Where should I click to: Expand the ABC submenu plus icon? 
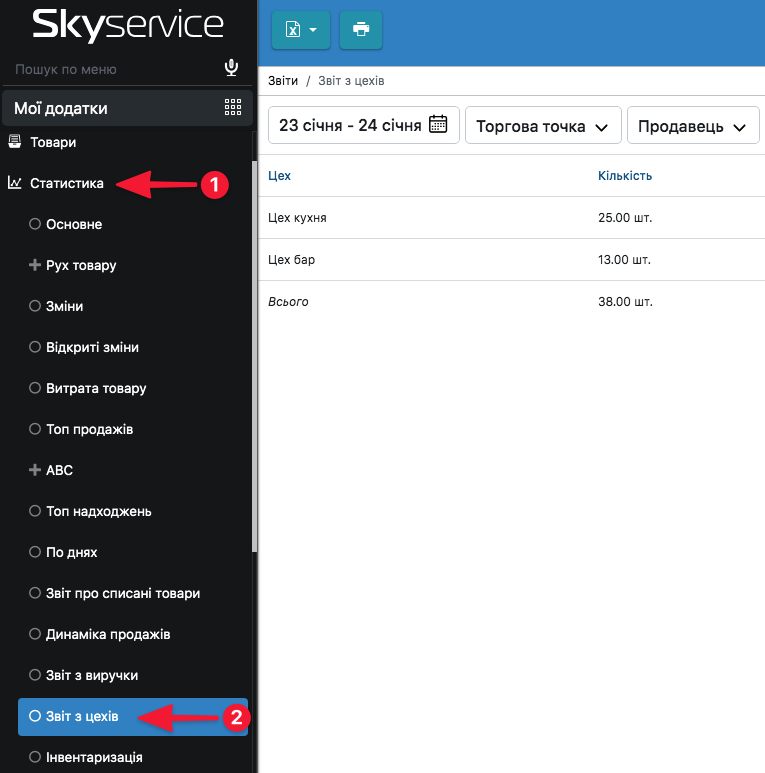[35, 470]
